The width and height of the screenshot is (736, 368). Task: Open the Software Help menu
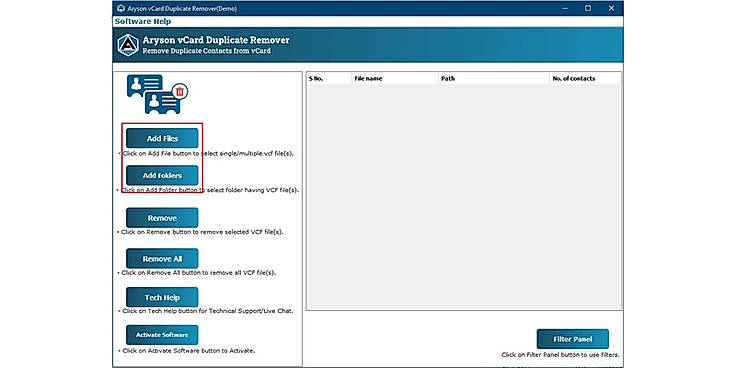pyautogui.click(x=143, y=22)
